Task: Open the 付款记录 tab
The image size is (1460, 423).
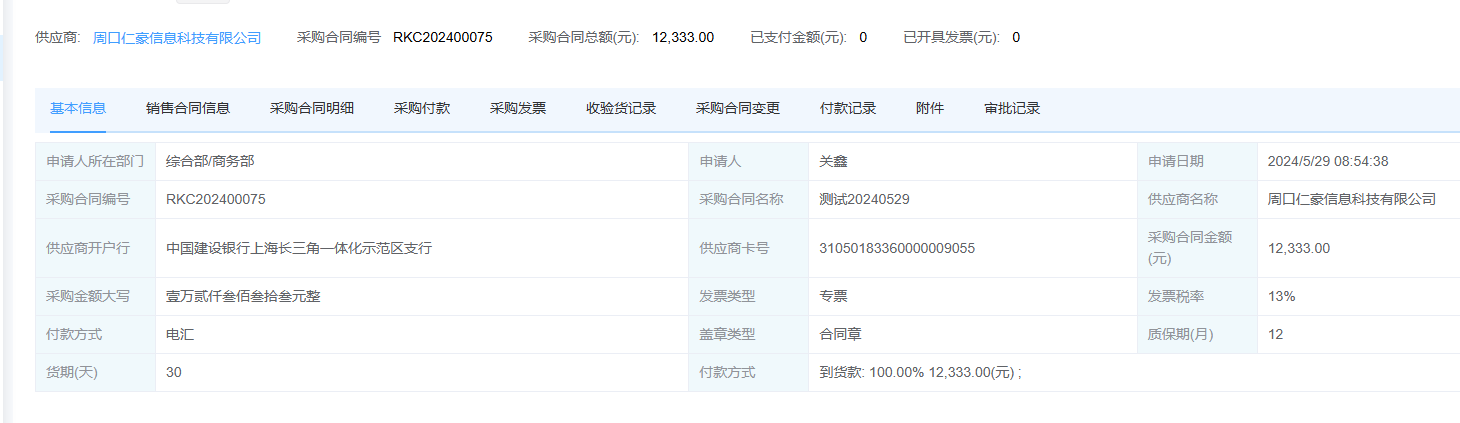Action: coord(847,109)
